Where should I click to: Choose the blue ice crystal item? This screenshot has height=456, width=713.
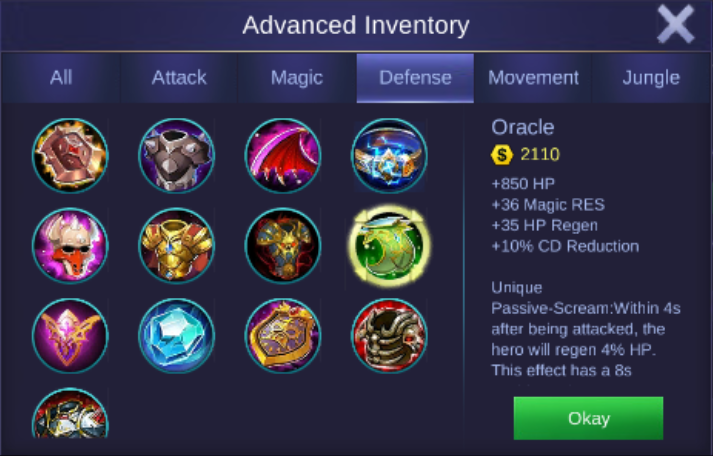coord(176,336)
